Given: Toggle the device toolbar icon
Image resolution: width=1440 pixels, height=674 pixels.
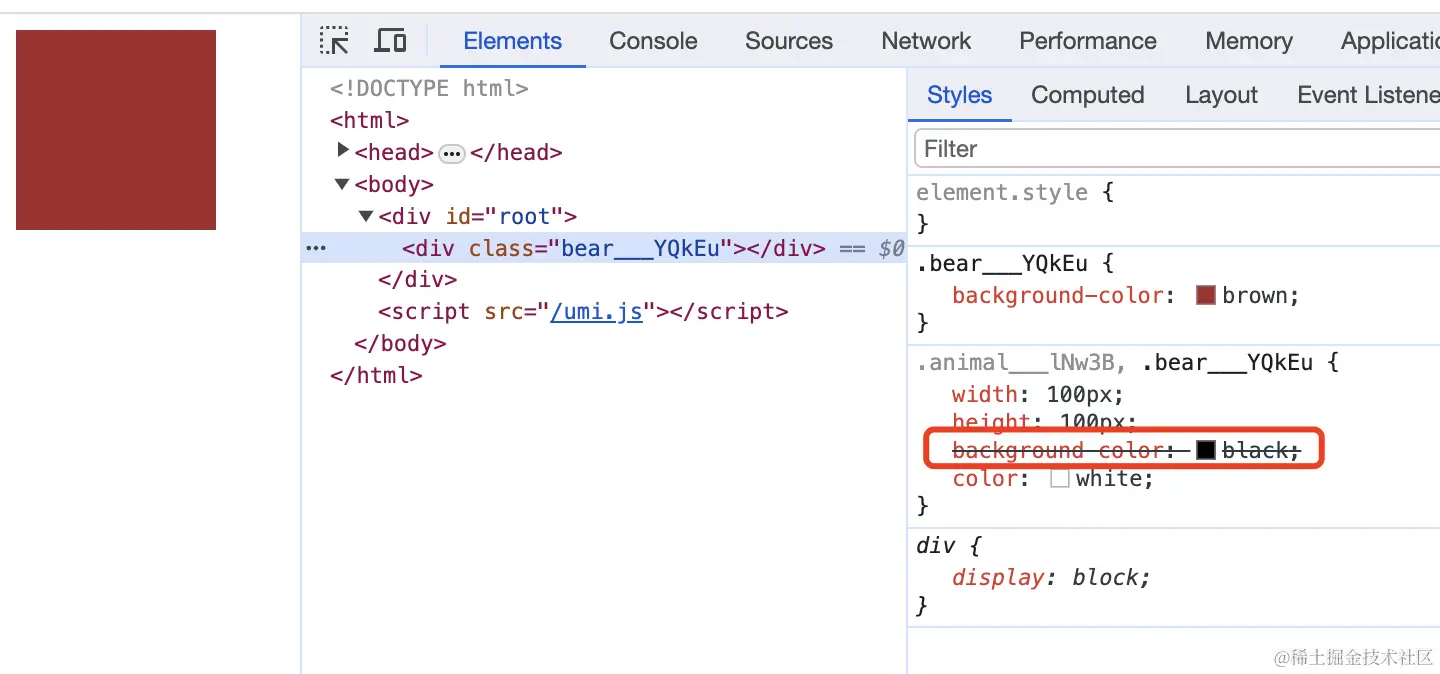Looking at the screenshot, I should point(390,41).
